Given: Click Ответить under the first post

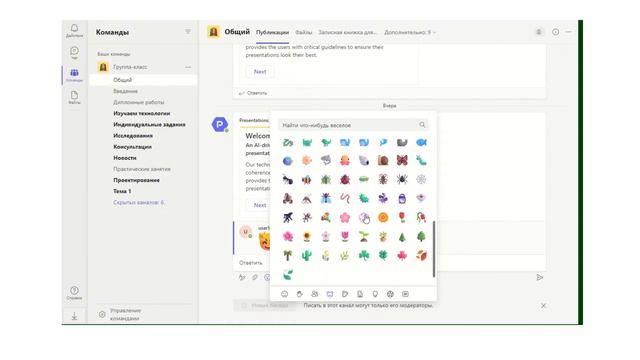Looking at the screenshot, I should 253,93.
